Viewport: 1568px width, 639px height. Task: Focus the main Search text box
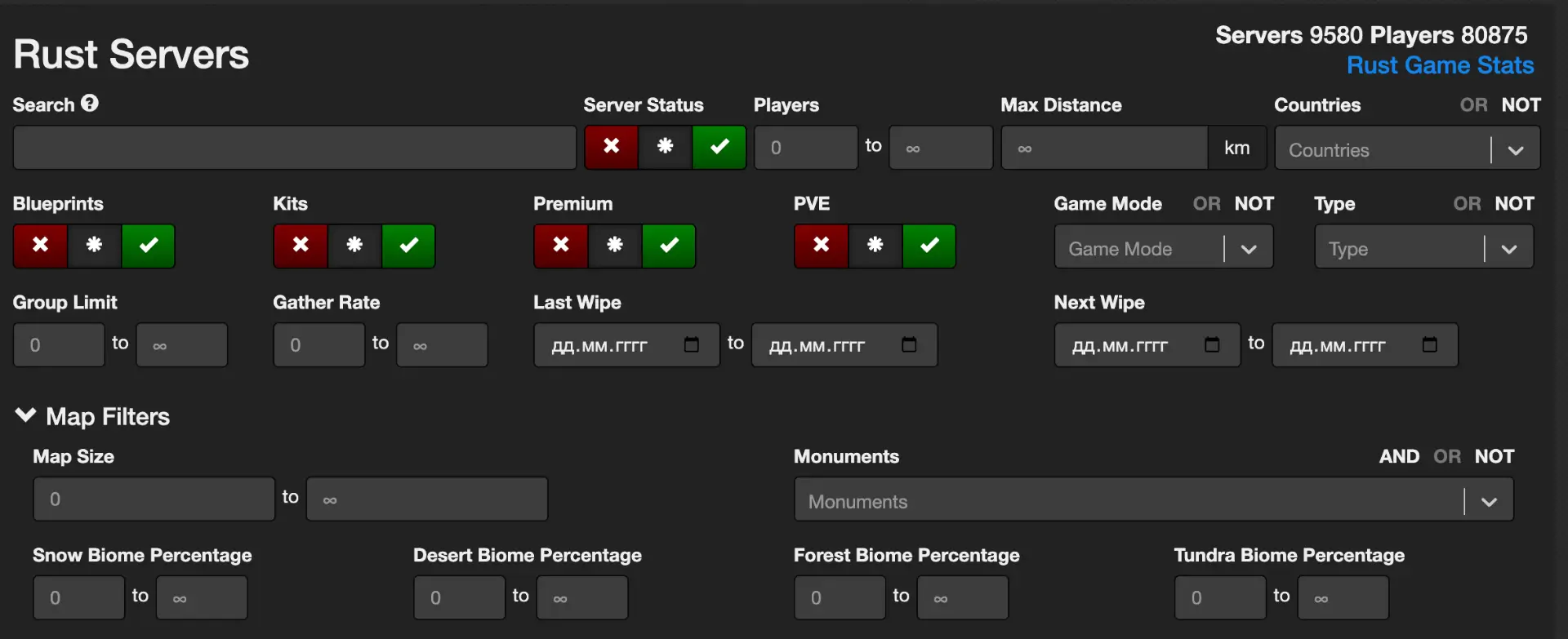point(295,148)
